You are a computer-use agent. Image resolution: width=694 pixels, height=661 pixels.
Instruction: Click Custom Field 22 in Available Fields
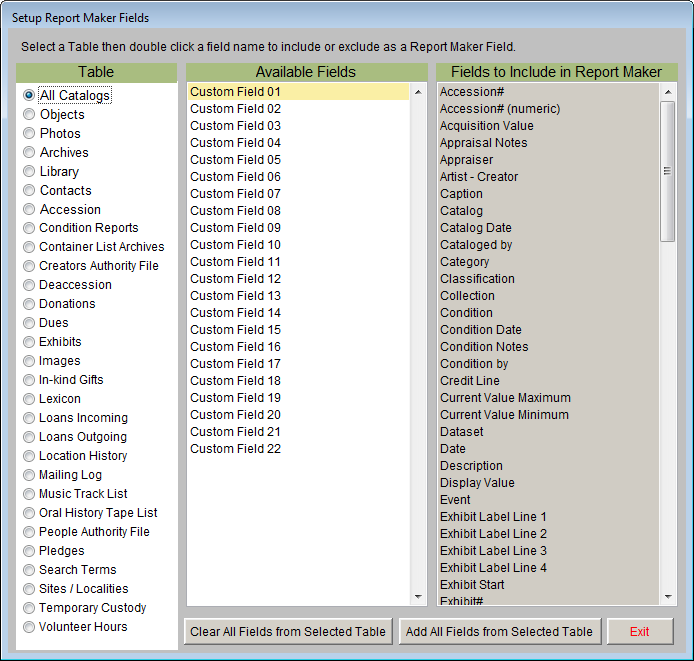pyautogui.click(x=236, y=449)
